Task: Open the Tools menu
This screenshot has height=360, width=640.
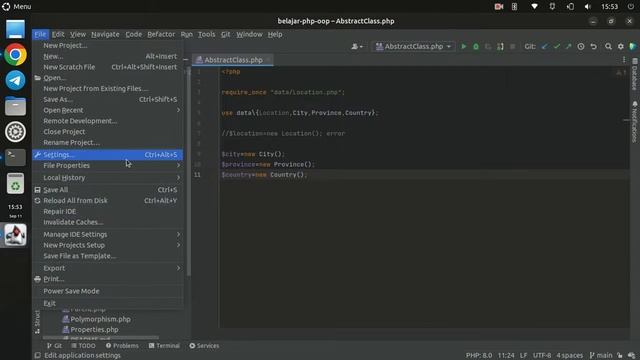Action: point(207,34)
